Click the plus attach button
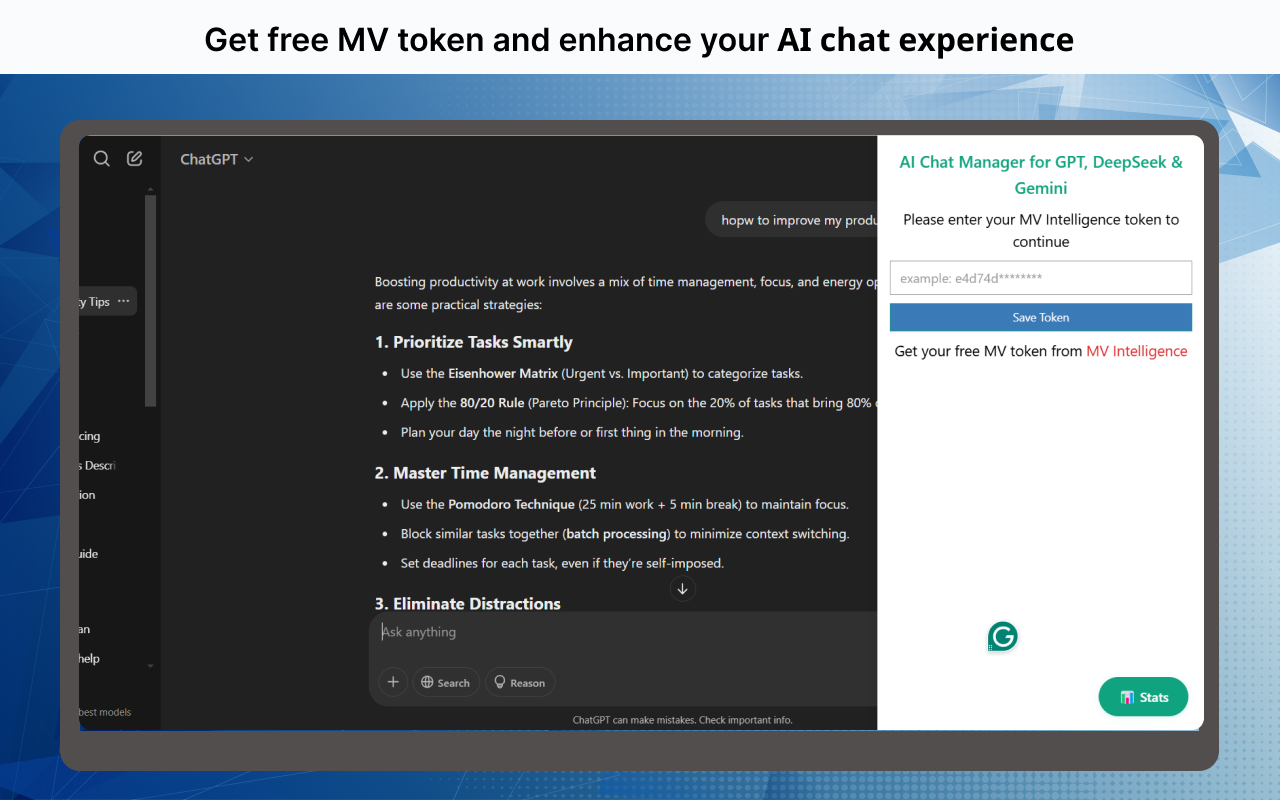This screenshot has height=800, width=1280. pyautogui.click(x=393, y=682)
